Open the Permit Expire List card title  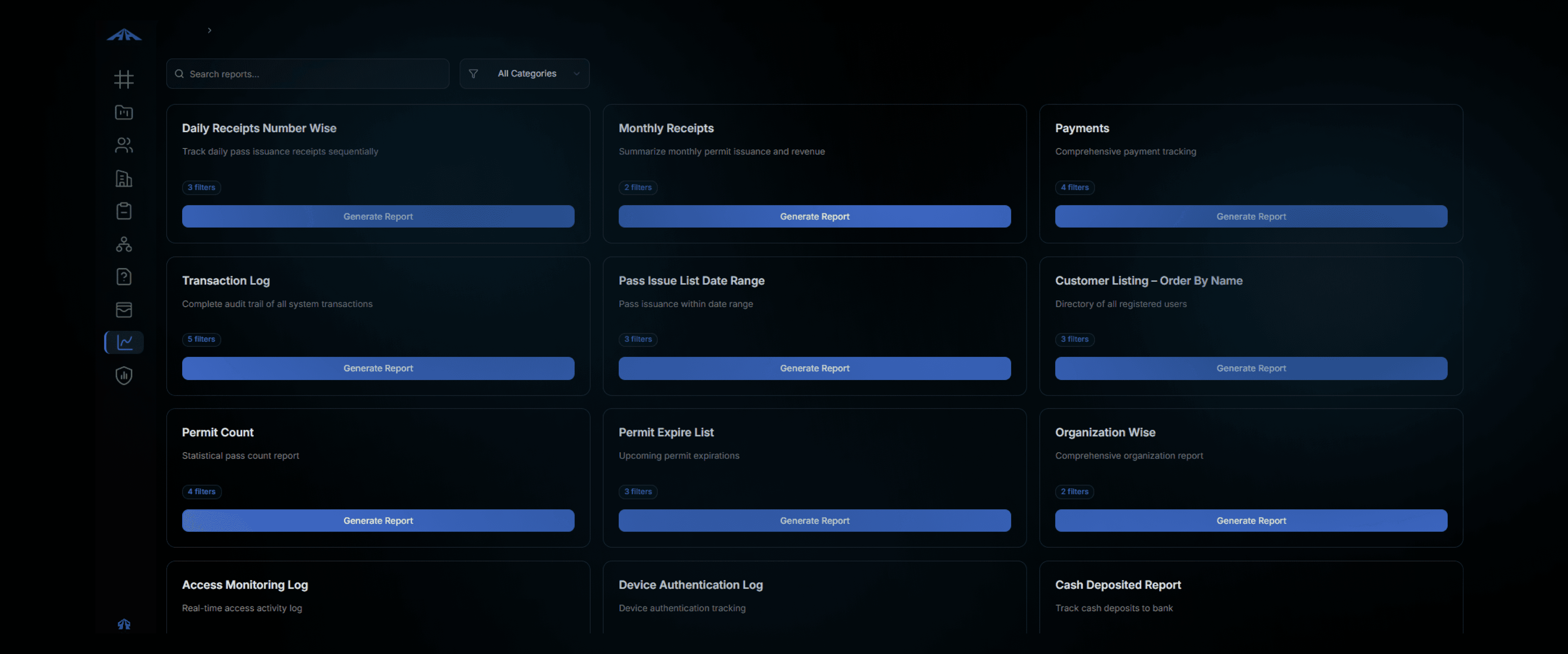(x=665, y=433)
